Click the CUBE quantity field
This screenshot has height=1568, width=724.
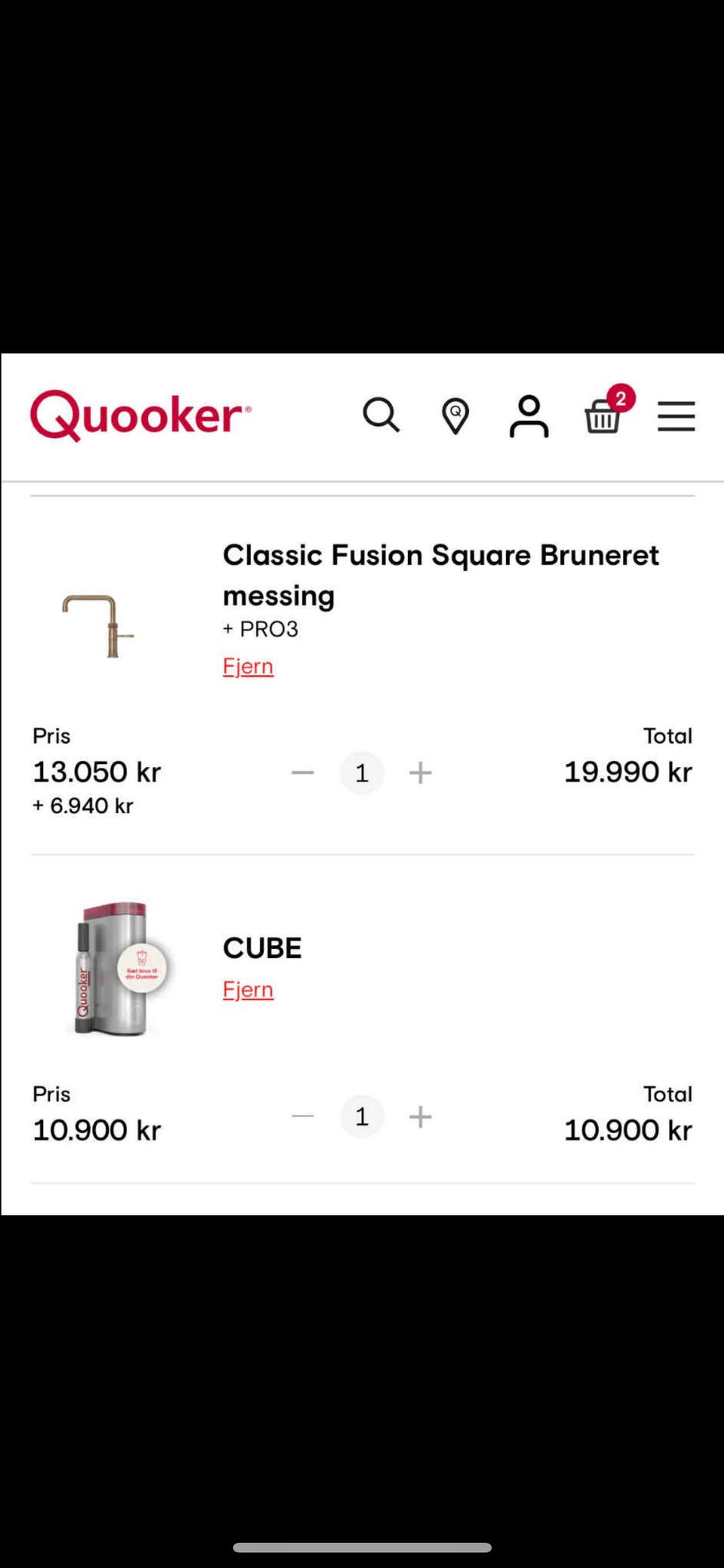362,1116
